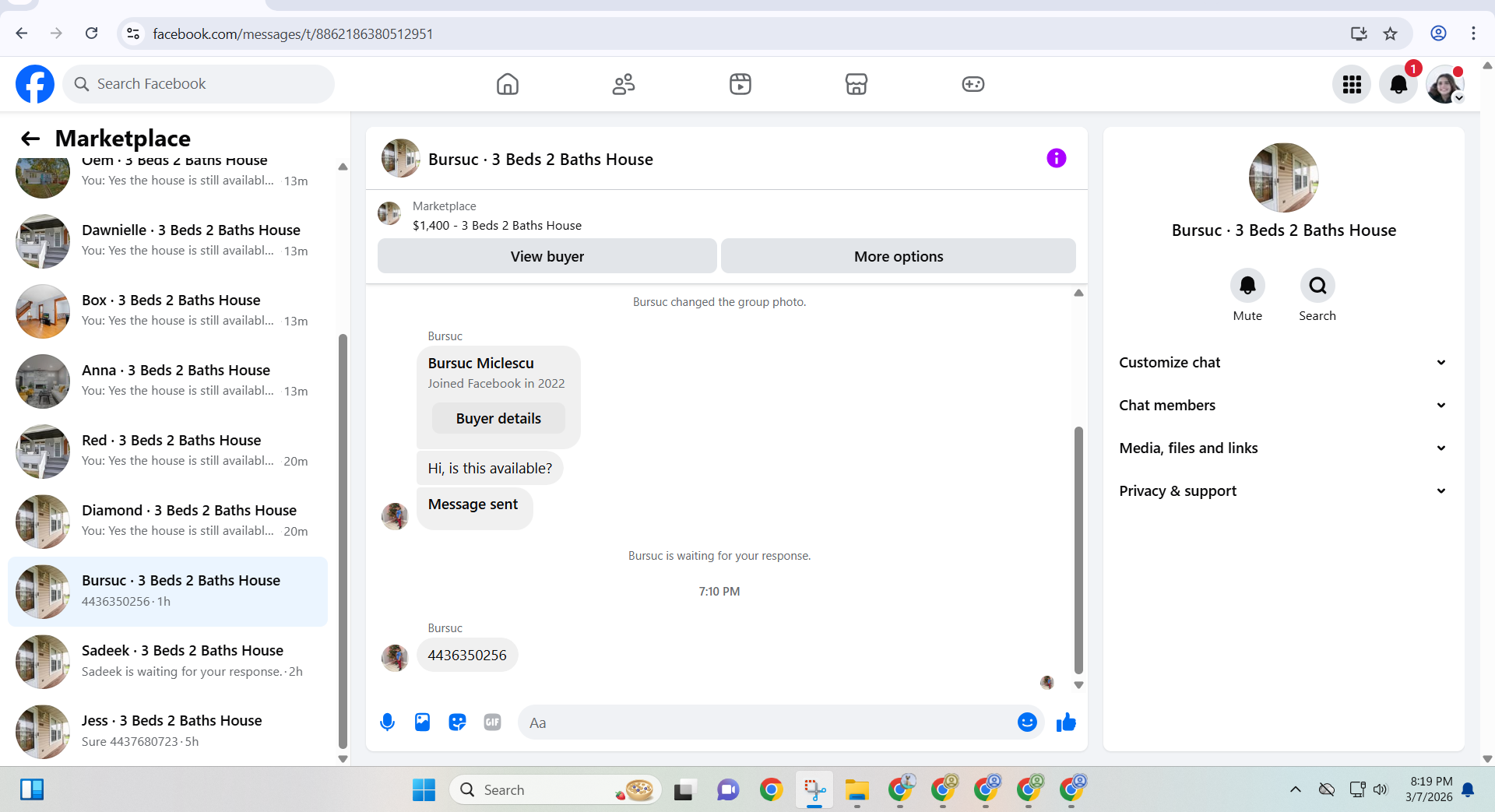The image size is (1495, 812).
Task: Open the Jess conversation
Action: click(167, 732)
